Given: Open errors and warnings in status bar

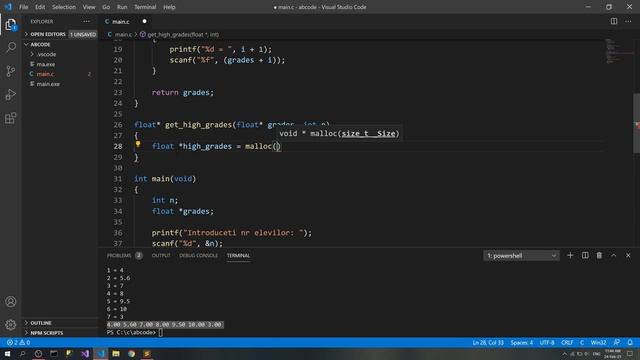Looking at the screenshot, I should pyautogui.click(x=18, y=342).
